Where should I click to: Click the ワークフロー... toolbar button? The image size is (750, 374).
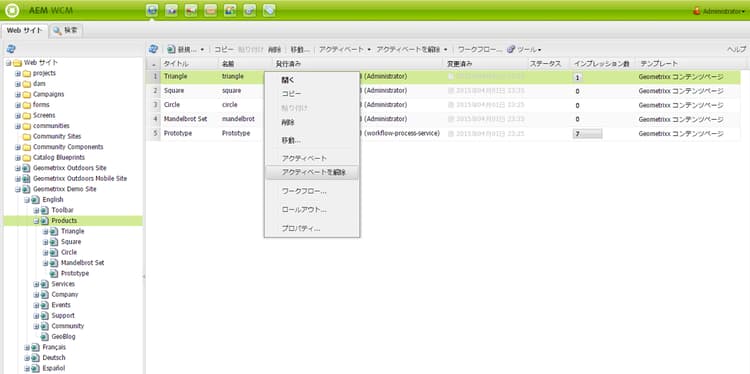click(x=480, y=49)
